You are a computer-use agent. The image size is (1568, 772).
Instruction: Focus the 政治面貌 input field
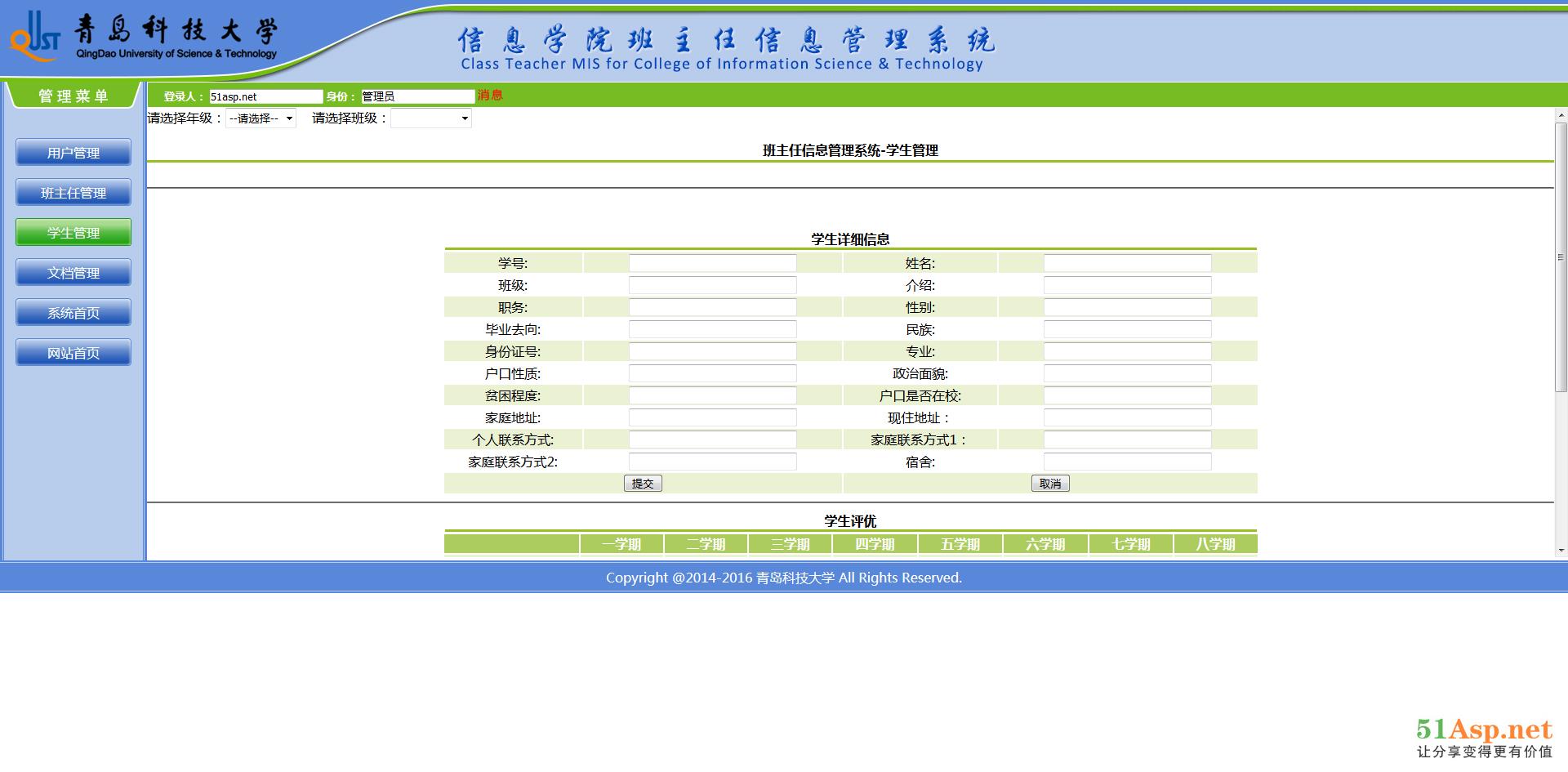click(x=1127, y=373)
